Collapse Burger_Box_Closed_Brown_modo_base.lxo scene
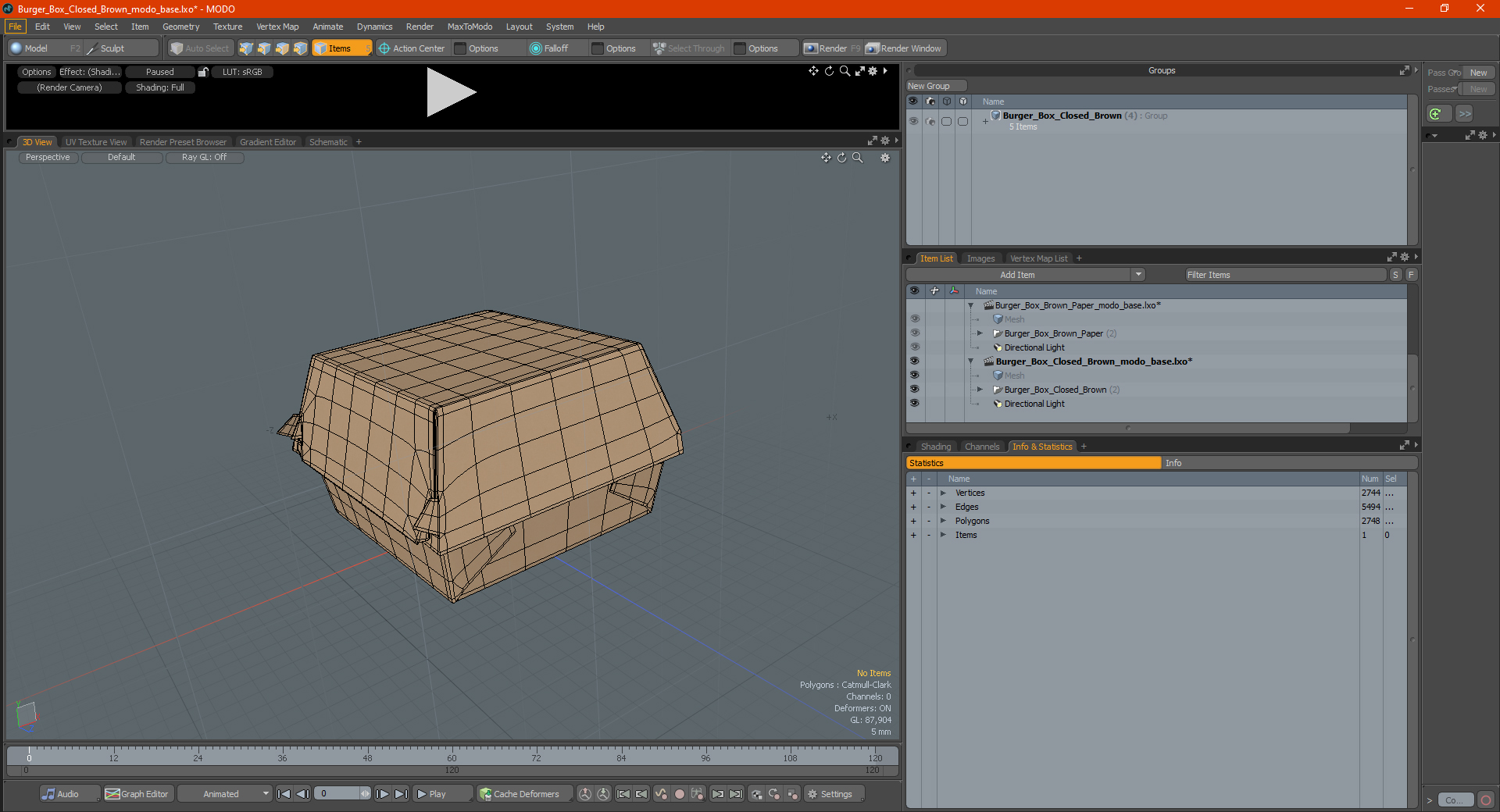The image size is (1500, 812). 971,361
